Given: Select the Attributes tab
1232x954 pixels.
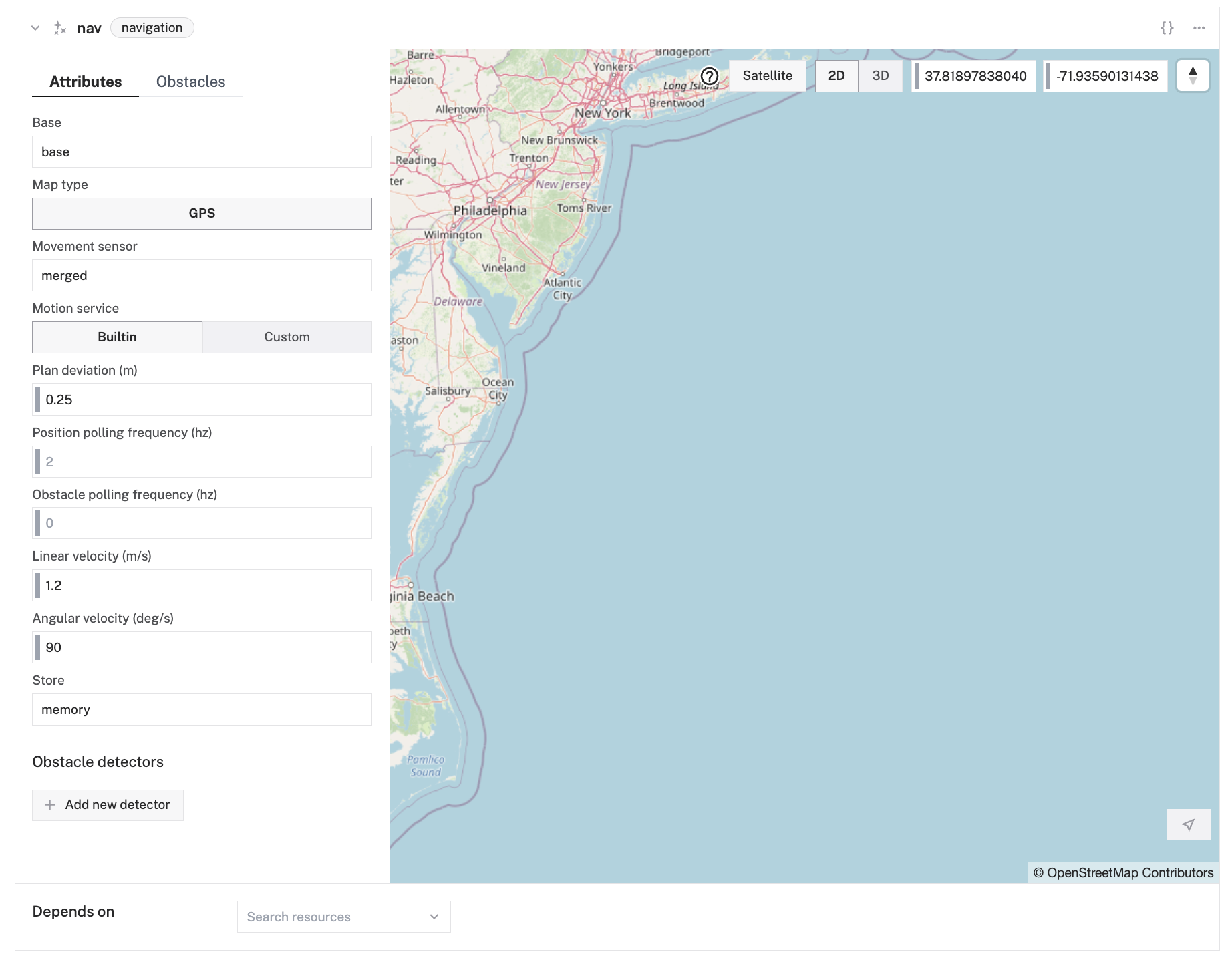Looking at the screenshot, I should click(x=86, y=82).
